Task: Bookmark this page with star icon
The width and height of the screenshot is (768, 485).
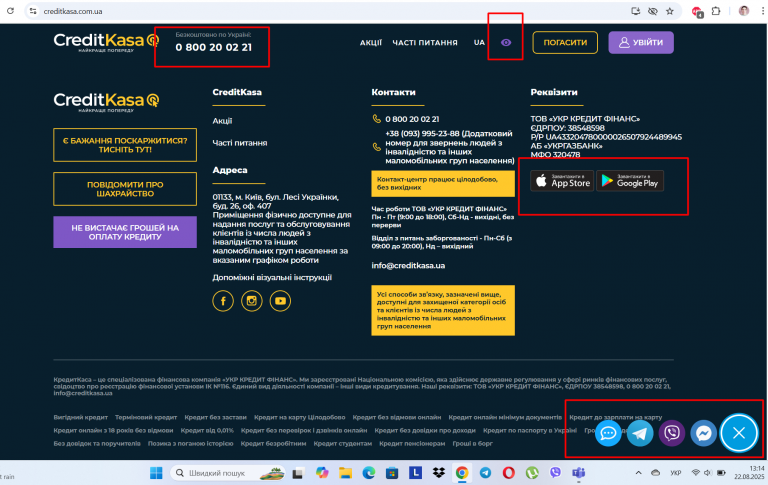Action: pyautogui.click(x=670, y=11)
